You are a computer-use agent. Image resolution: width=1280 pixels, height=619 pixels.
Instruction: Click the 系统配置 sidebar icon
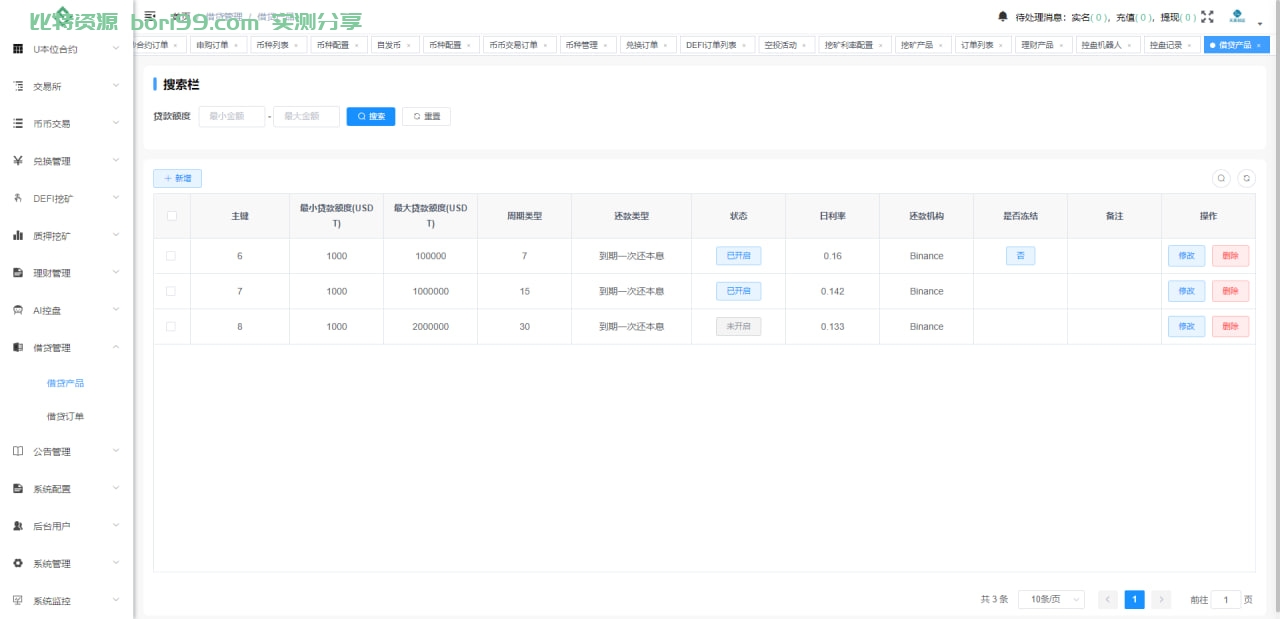(18, 488)
